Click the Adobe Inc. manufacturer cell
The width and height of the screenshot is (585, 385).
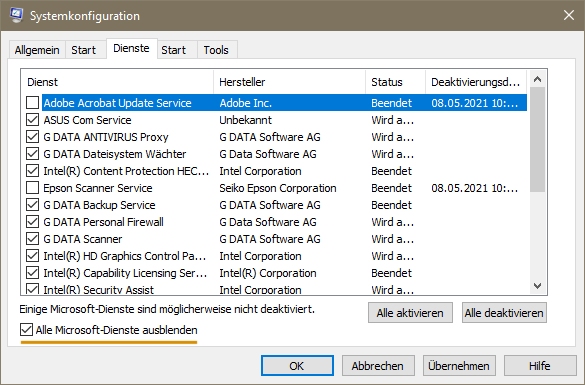245,103
